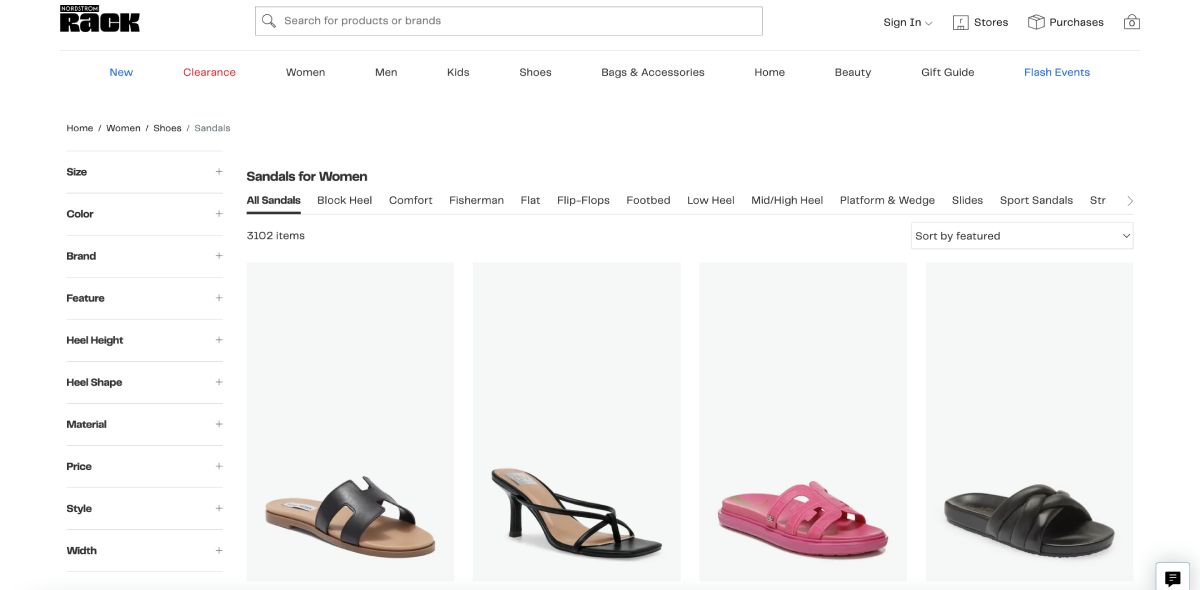This screenshot has height=590, width=1200.
Task: Open the shopping bag icon
Action: click(x=1132, y=22)
